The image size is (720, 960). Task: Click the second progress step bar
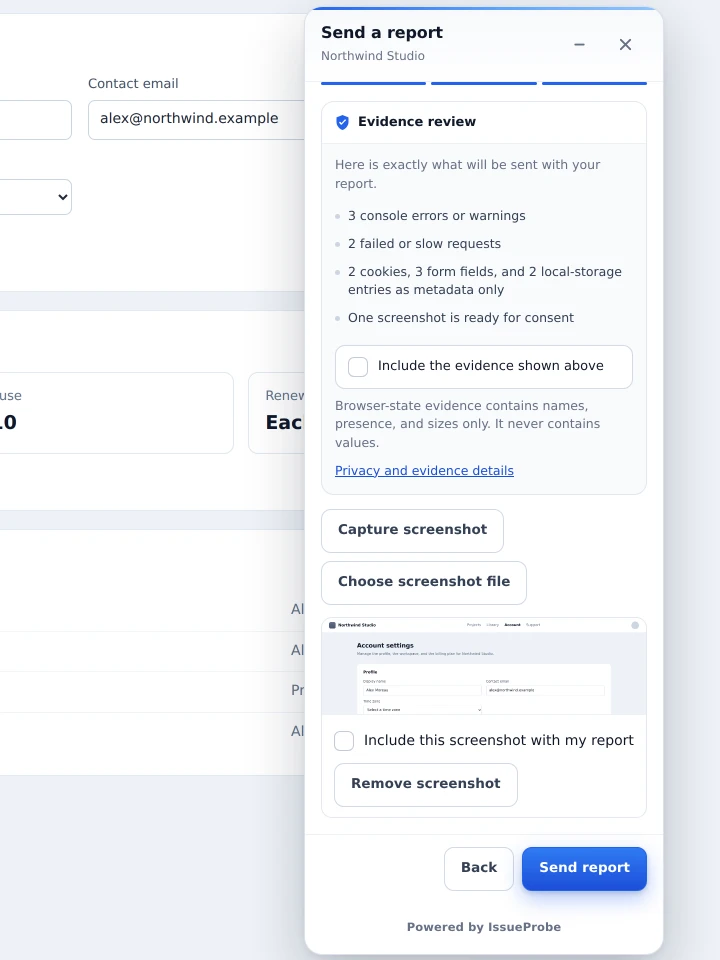coord(484,83)
